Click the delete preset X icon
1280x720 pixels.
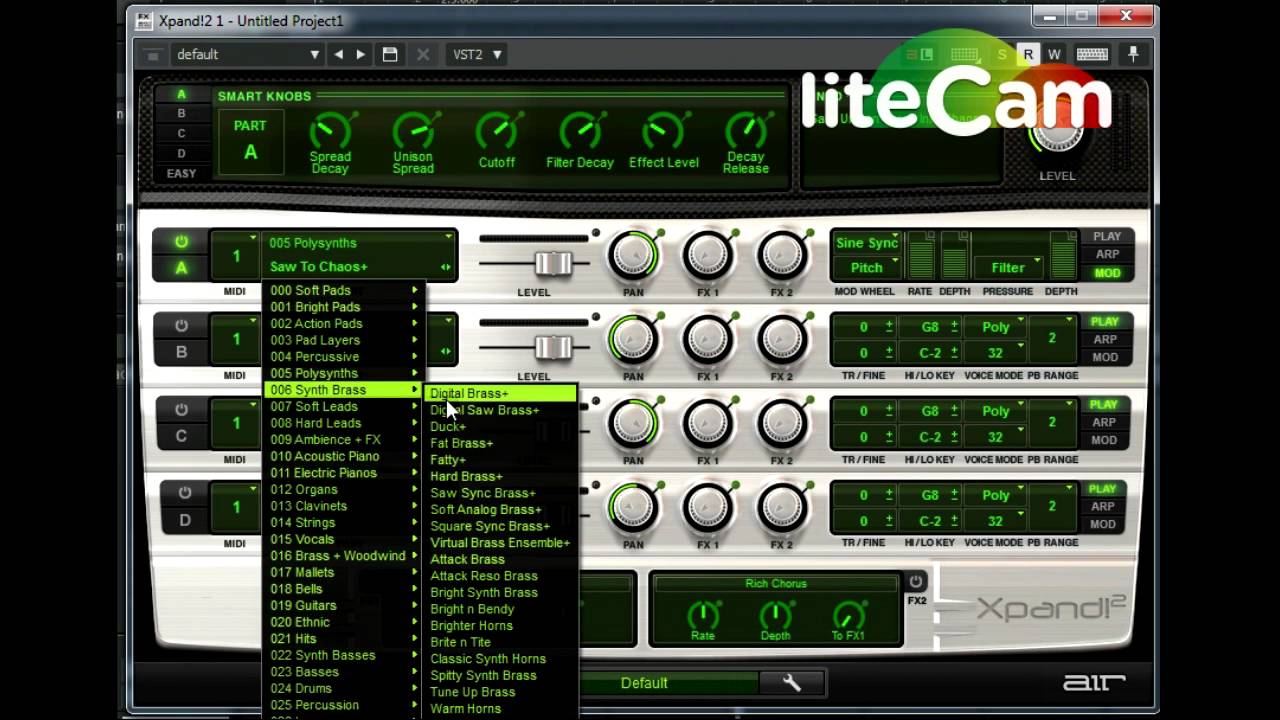coord(423,55)
